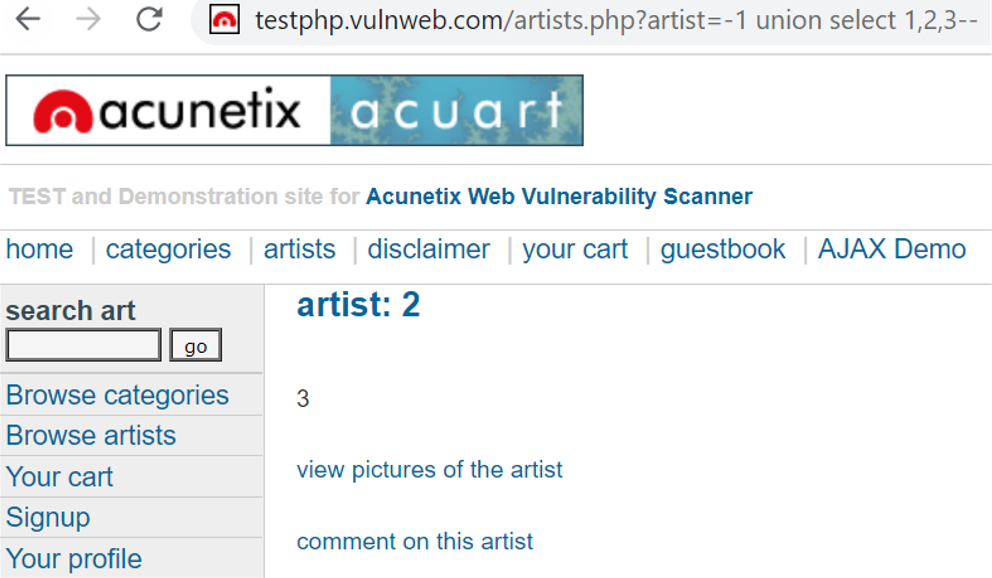Click the browser forward arrow
The width and height of the screenshot is (992, 578).
88,19
